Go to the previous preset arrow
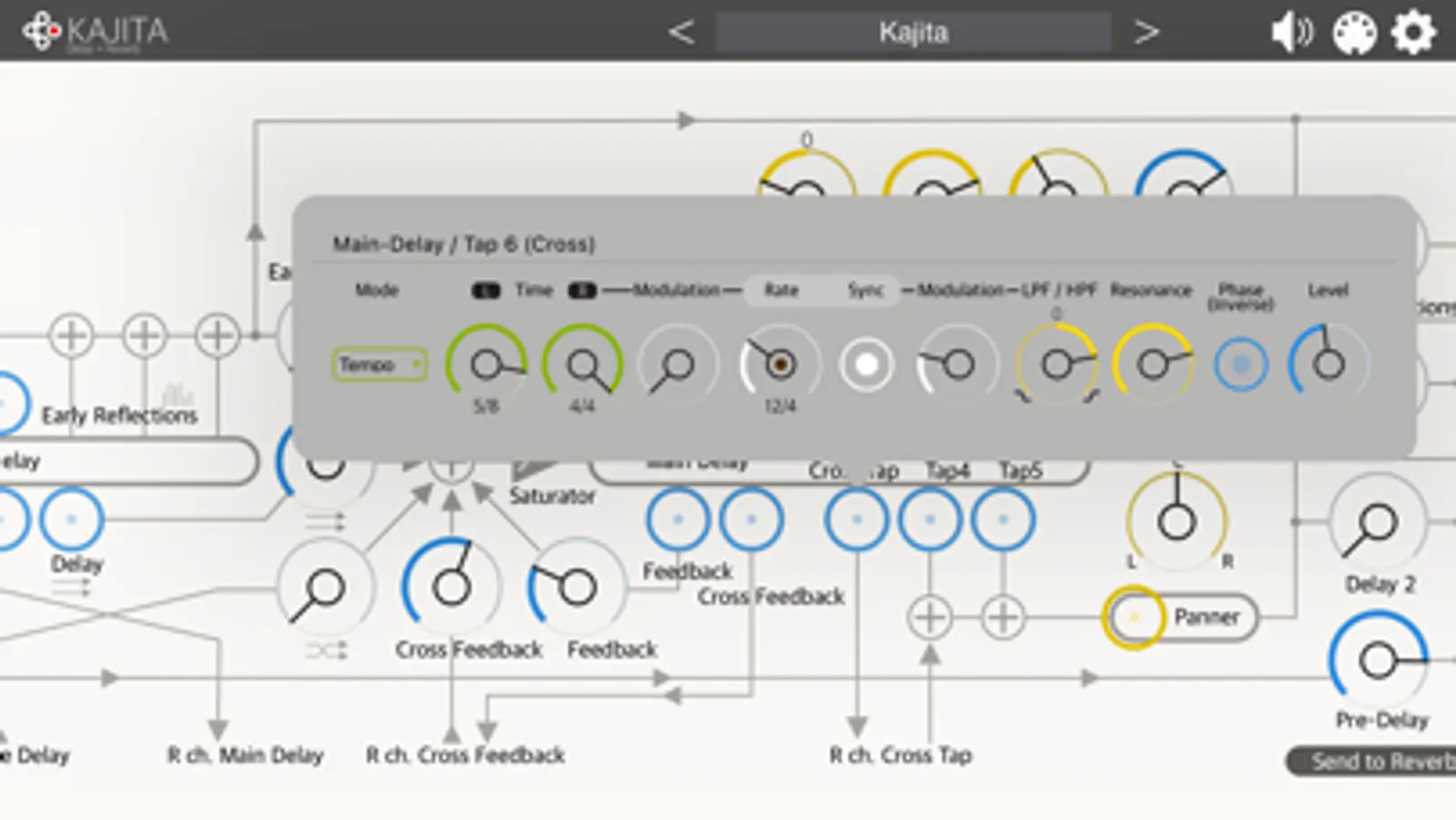The height and width of the screenshot is (820, 1456). pos(680,32)
